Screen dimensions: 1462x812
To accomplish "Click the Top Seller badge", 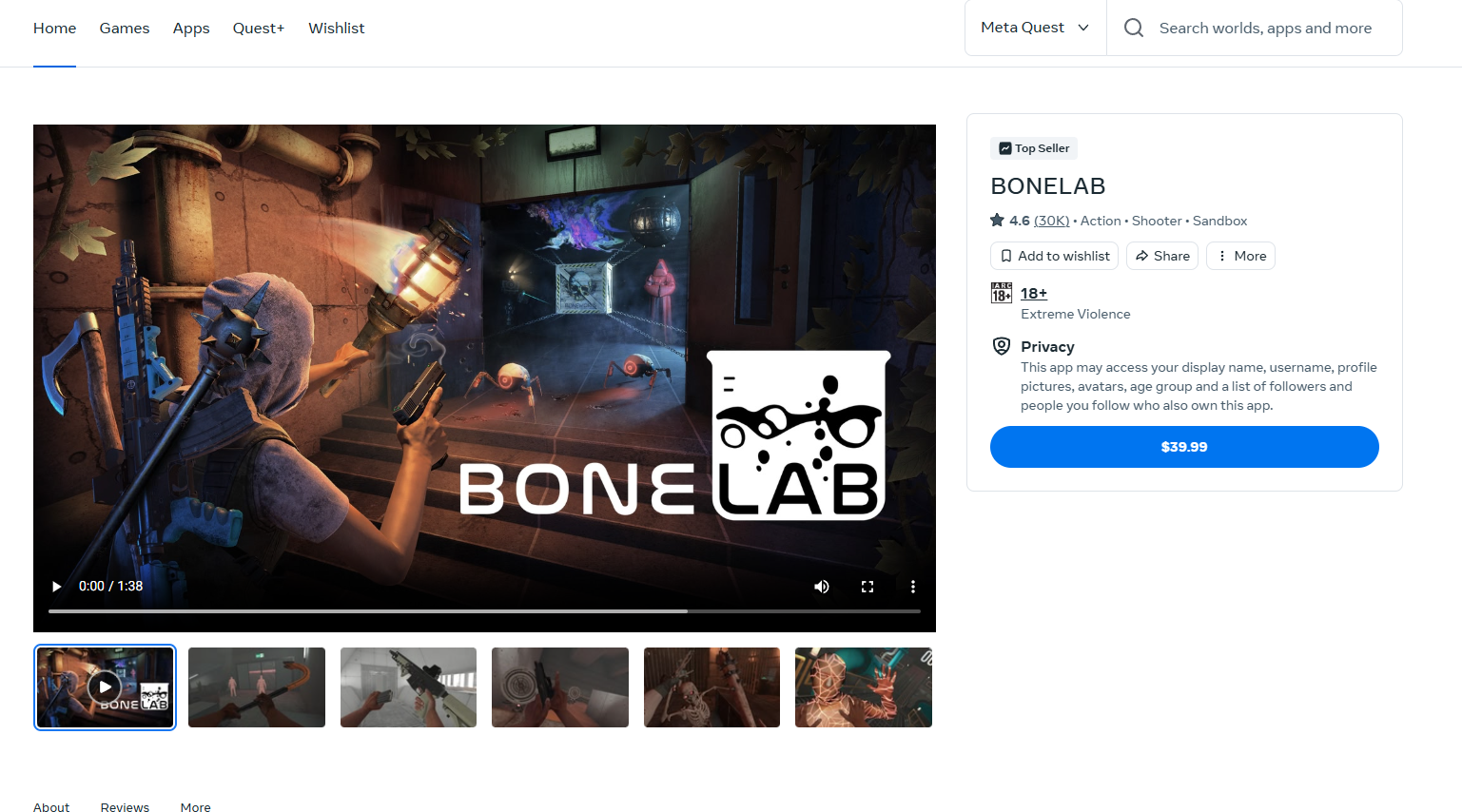I will point(1034,148).
